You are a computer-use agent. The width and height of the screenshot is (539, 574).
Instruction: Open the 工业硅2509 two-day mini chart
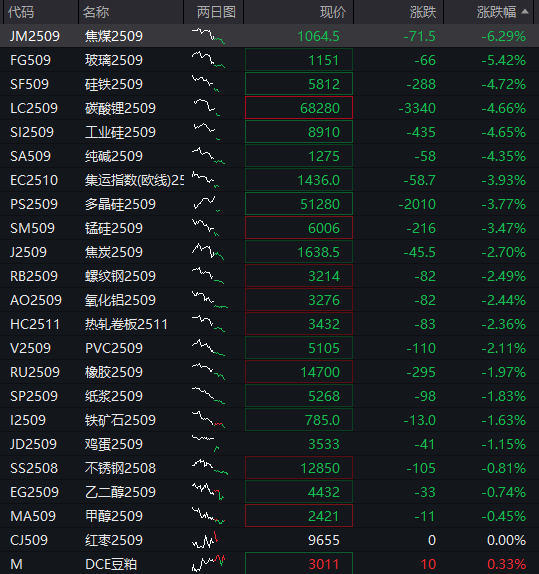(x=207, y=132)
